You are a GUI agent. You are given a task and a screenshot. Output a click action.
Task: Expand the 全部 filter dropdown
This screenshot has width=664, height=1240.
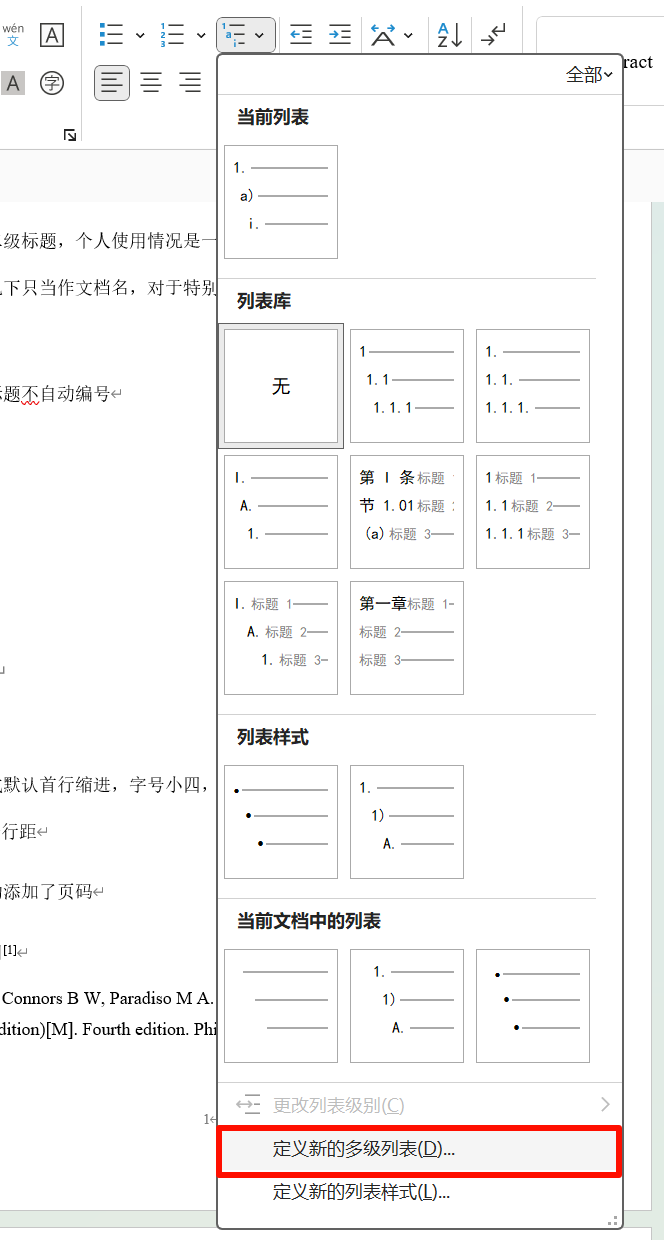click(589, 75)
